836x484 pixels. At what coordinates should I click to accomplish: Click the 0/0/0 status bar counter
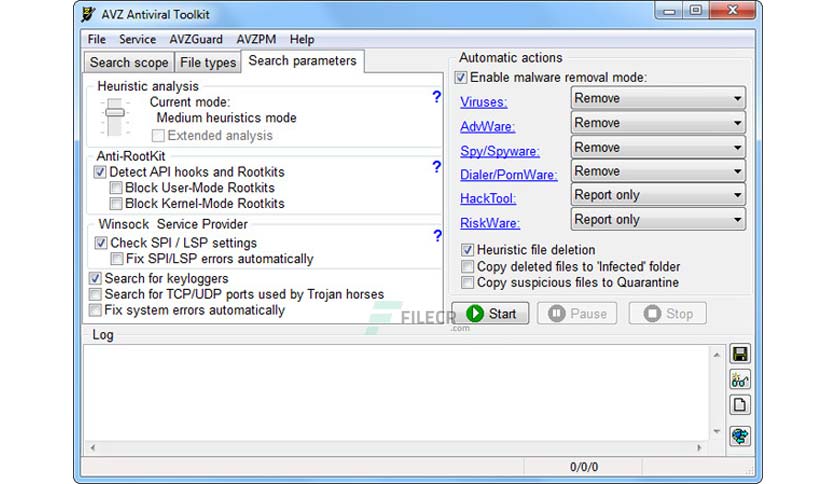(584, 467)
